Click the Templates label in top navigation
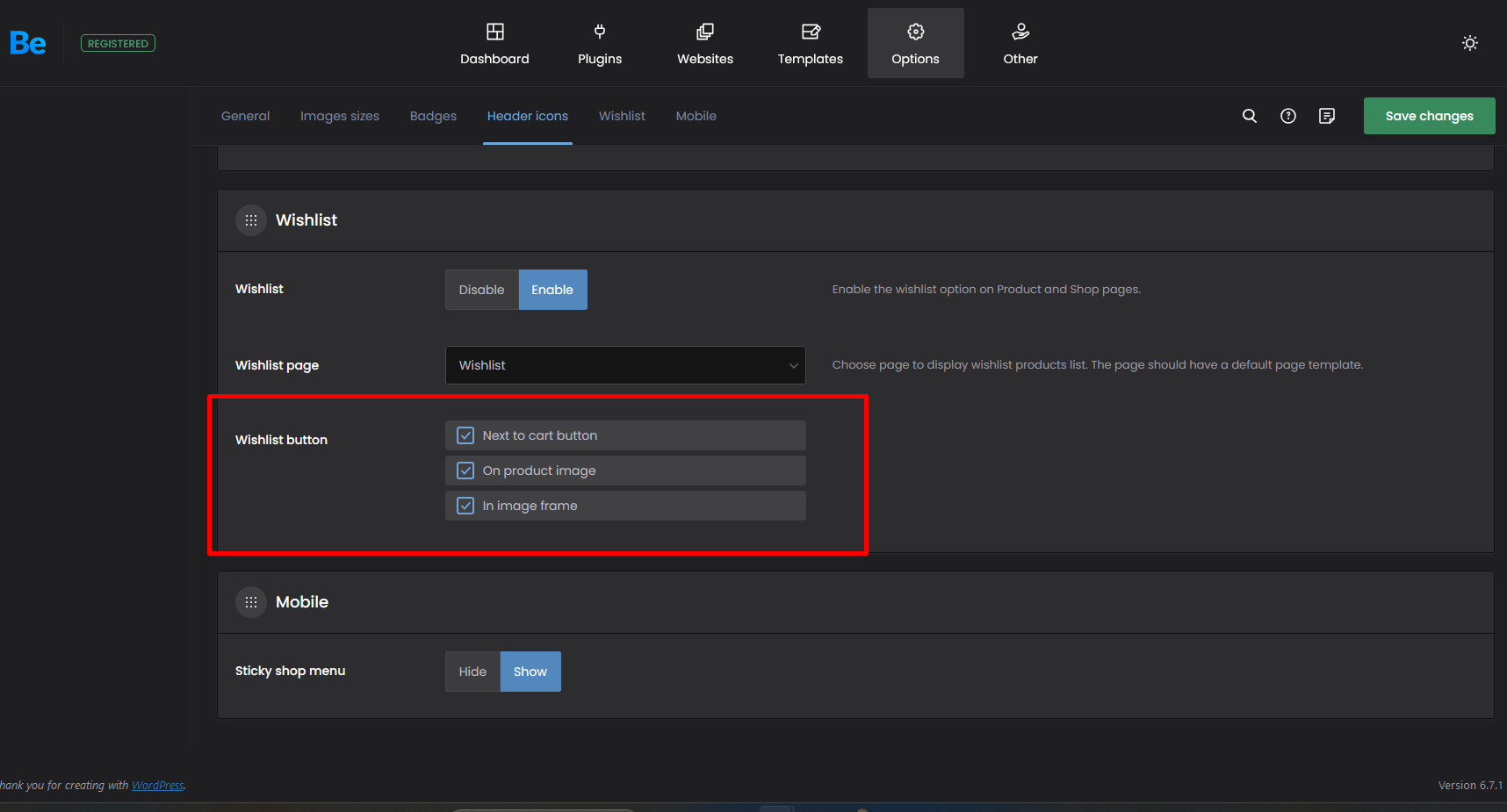This screenshot has height=812, width=1507. 811,59
